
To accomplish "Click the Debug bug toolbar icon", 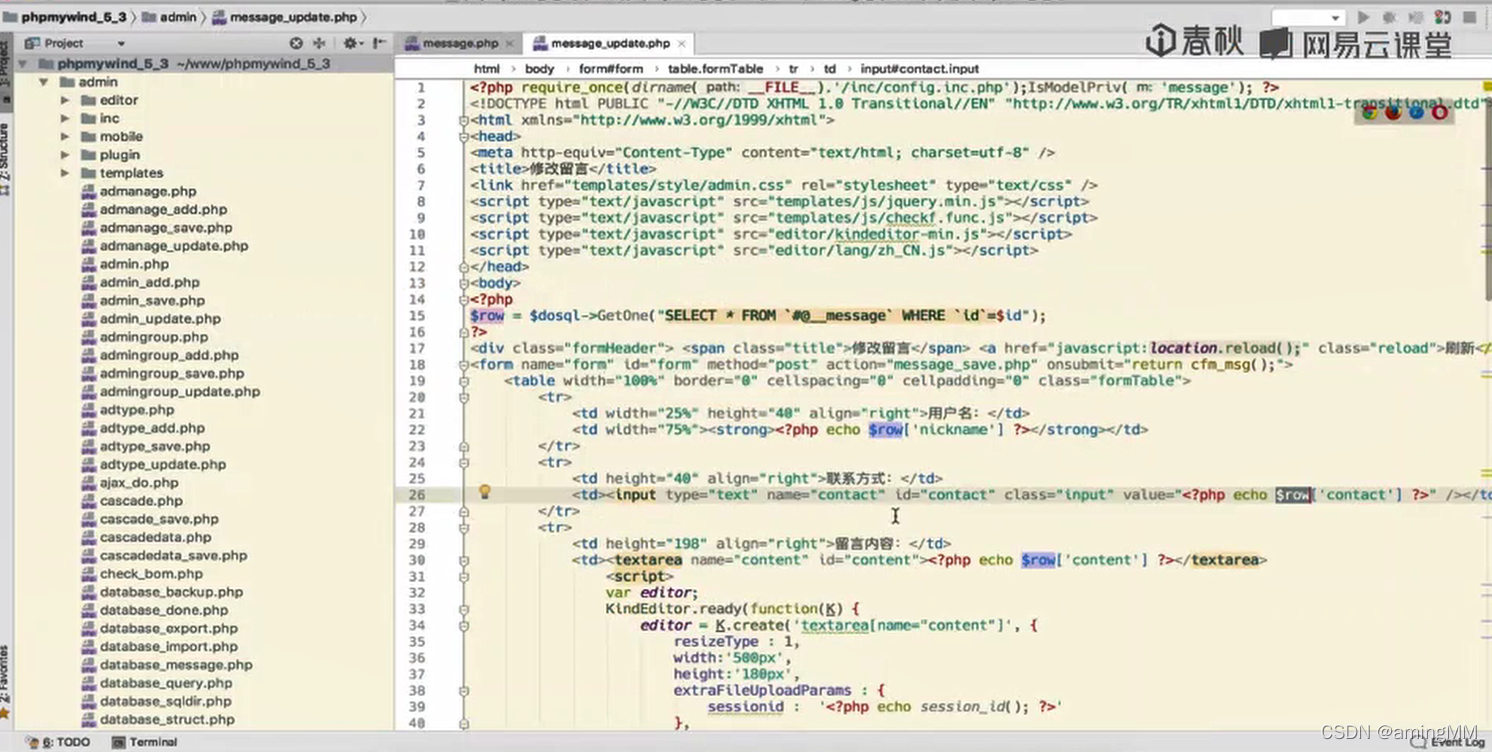I will 1389,17.
